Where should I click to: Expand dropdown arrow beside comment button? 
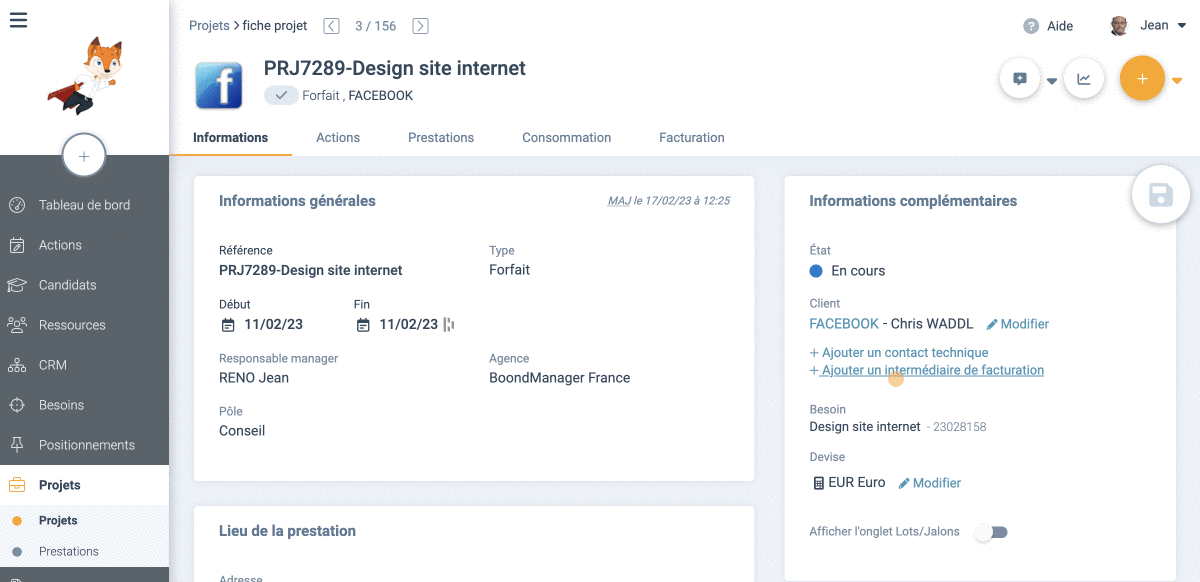pyautogui.click(x=1052, y=81)
